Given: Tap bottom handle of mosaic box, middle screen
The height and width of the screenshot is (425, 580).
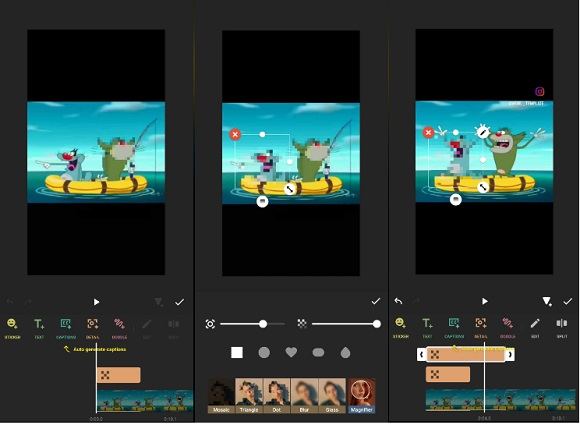Looking at the screenshot, I should tap(262, 201).
